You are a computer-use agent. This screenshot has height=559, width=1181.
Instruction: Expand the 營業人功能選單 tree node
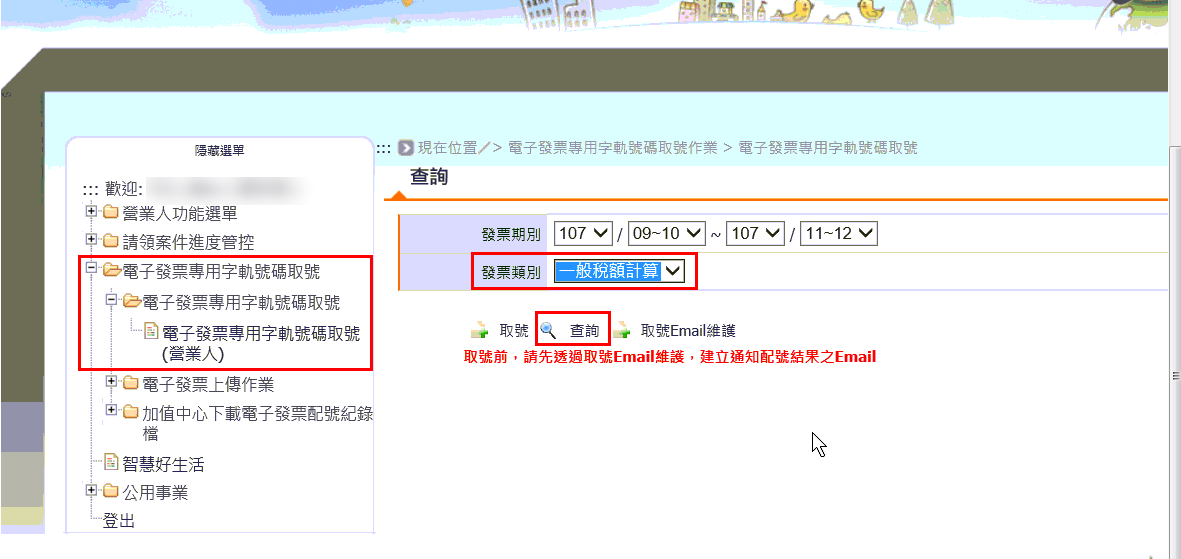[x=92, y=211]
